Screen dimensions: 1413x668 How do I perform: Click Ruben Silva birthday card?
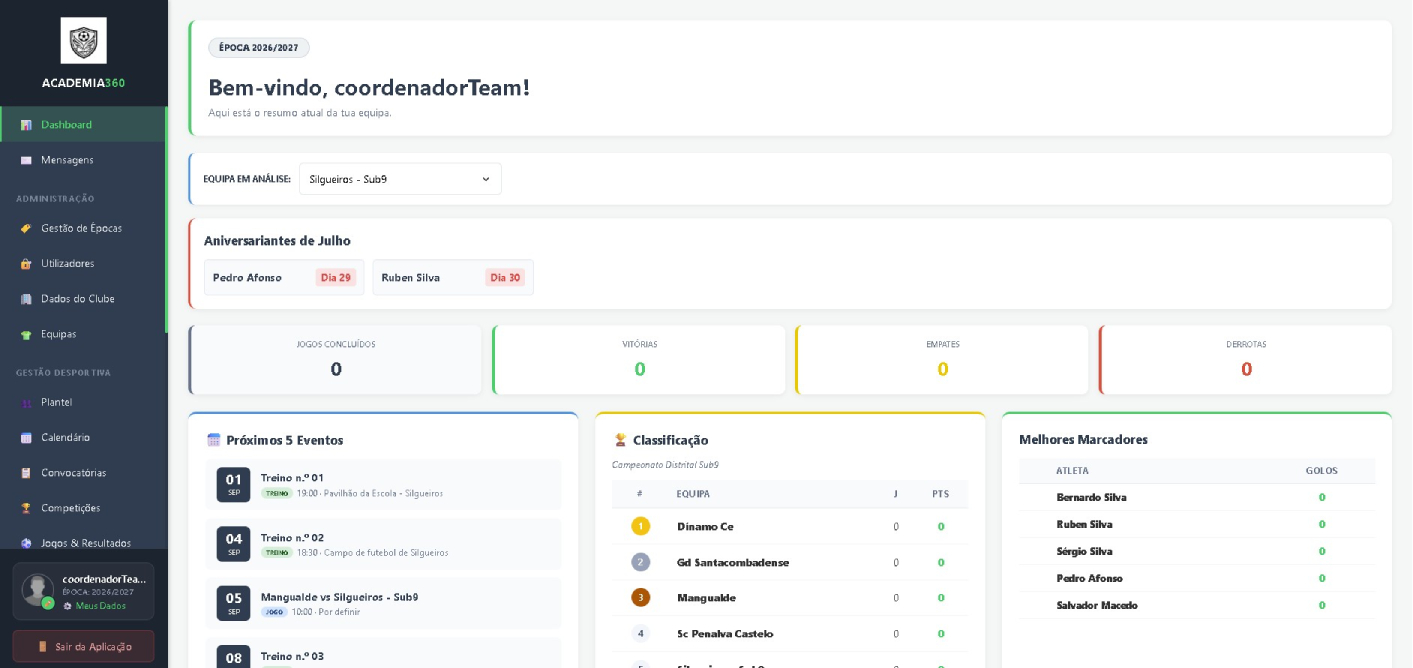click(453, 277)
